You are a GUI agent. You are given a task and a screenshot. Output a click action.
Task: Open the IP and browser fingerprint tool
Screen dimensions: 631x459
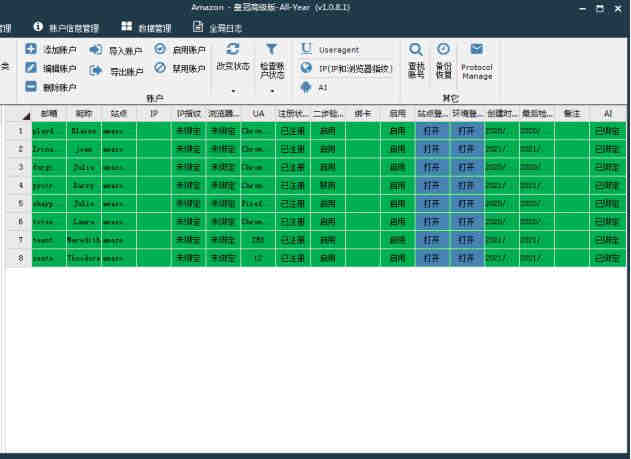(x=346, y=68)
